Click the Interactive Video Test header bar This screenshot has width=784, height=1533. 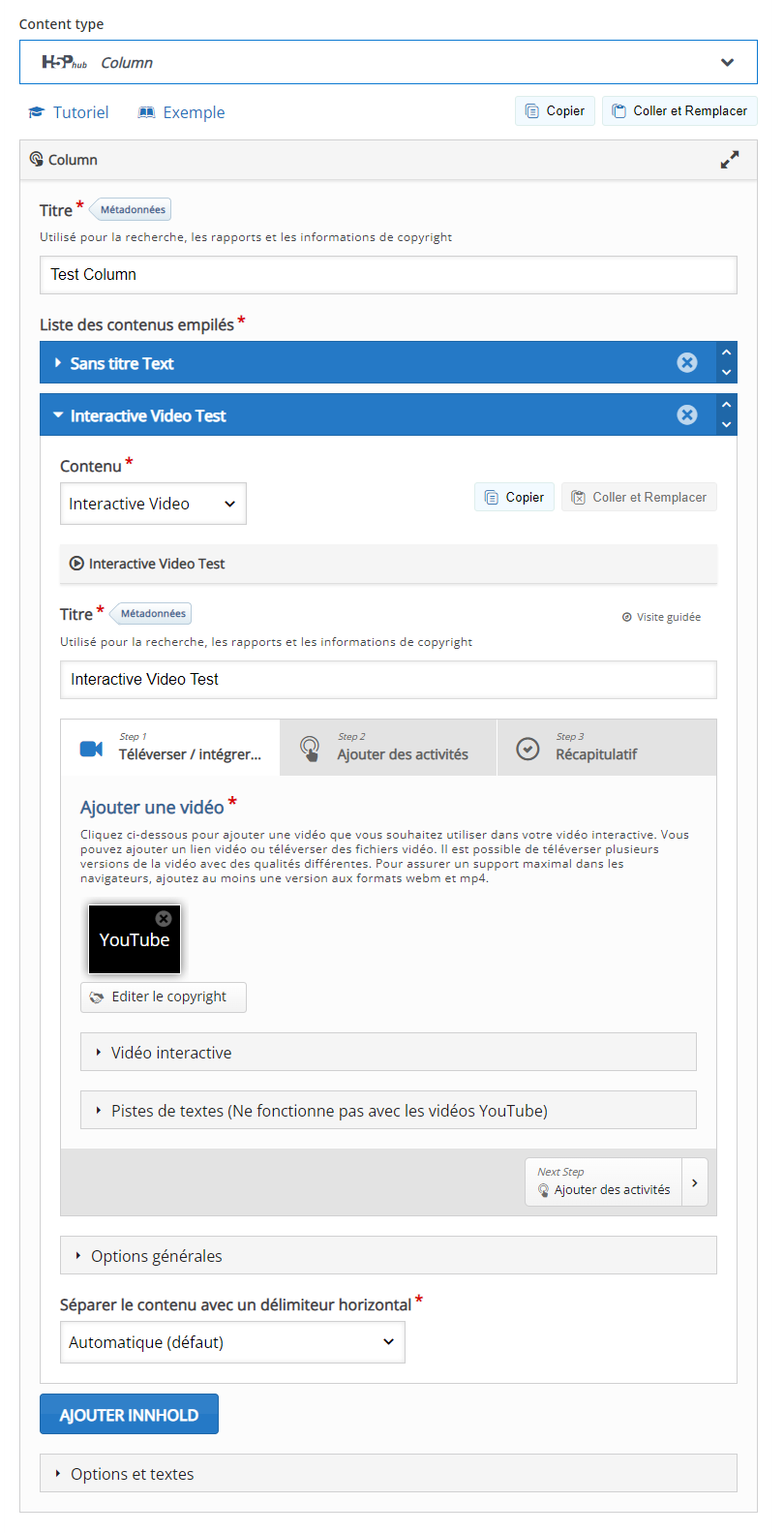388,564
